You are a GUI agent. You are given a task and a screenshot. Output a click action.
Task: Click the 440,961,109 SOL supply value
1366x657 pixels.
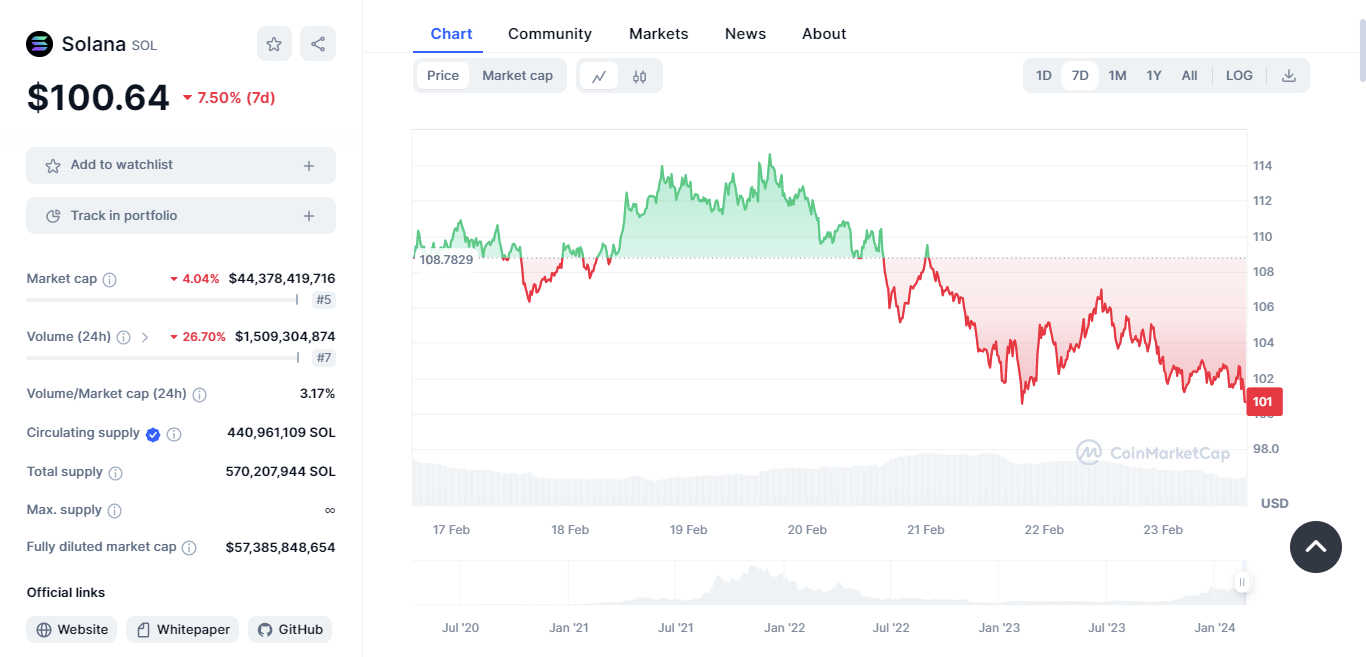[281, 433]
